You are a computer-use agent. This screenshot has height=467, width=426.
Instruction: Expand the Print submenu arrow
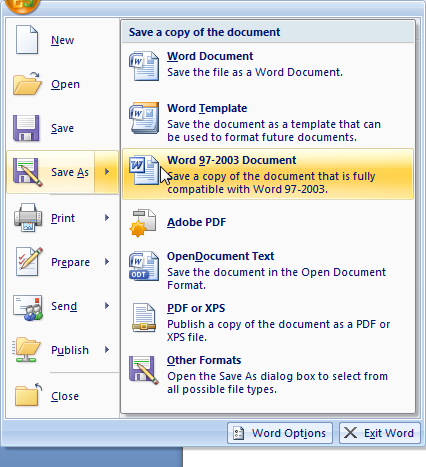tap(107, 218)
